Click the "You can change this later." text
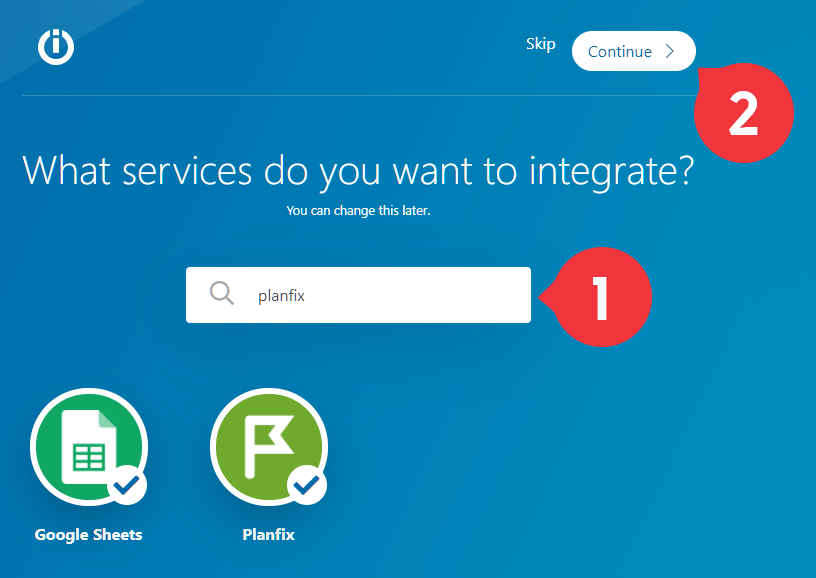The image size is (816, 578). coord(358,211)
